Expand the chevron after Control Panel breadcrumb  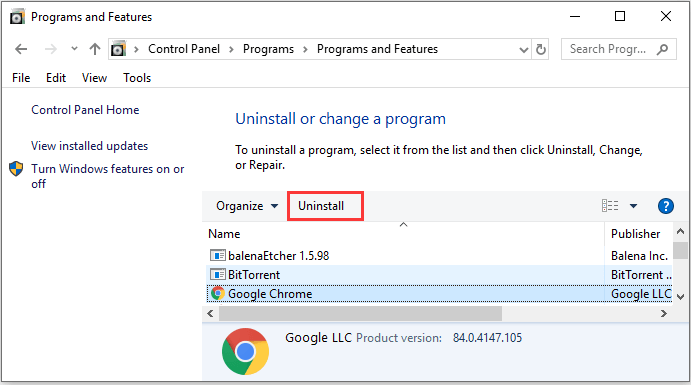(231, 49)
